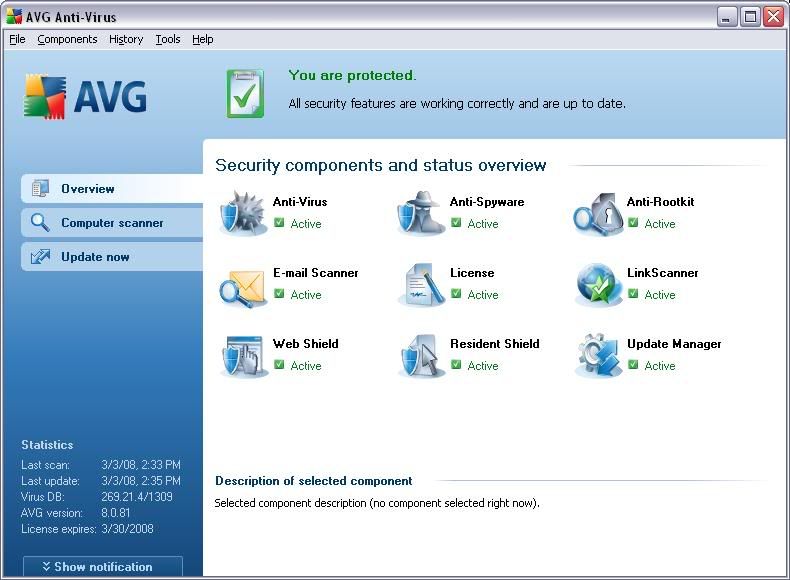Click the Update Manager gear icon
Screen dimensions: 790x580
click(598, 355)
